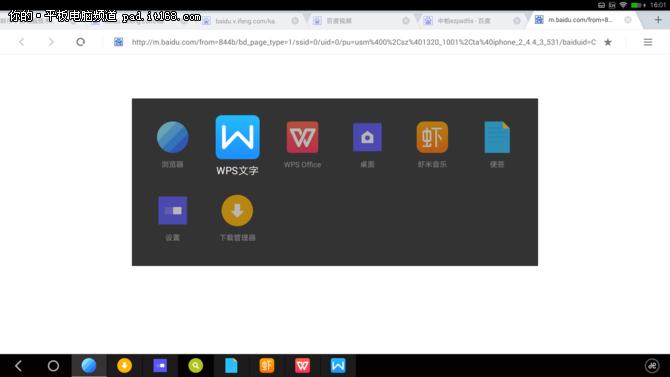Screen dimensions: 670x377
Task: Open the Download Manager app in the switcher
Action: (237, 210)
